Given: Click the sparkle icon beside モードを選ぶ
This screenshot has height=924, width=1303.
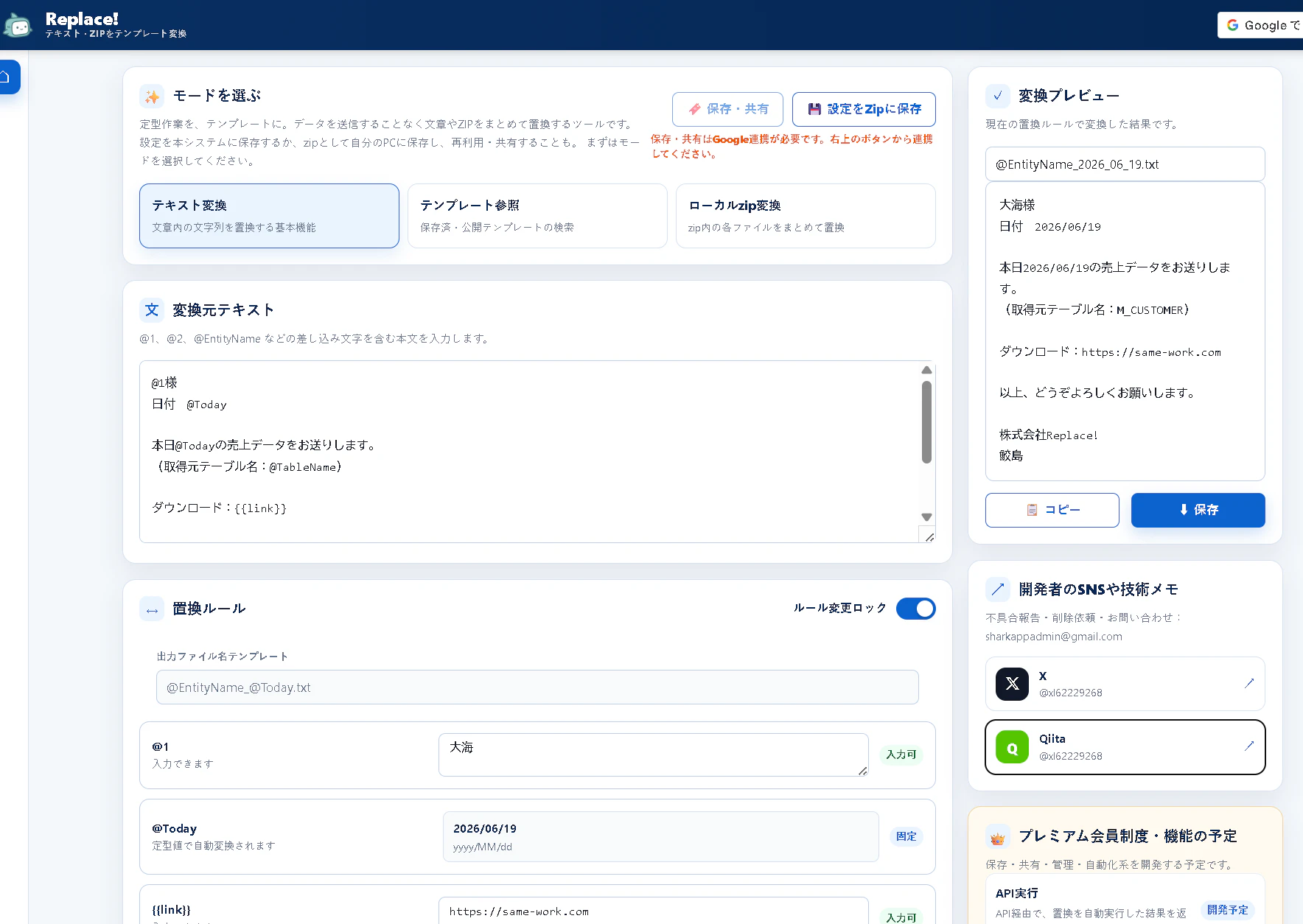Looking at the screenshot, I should pyautogui.click(x=152, y=96).
